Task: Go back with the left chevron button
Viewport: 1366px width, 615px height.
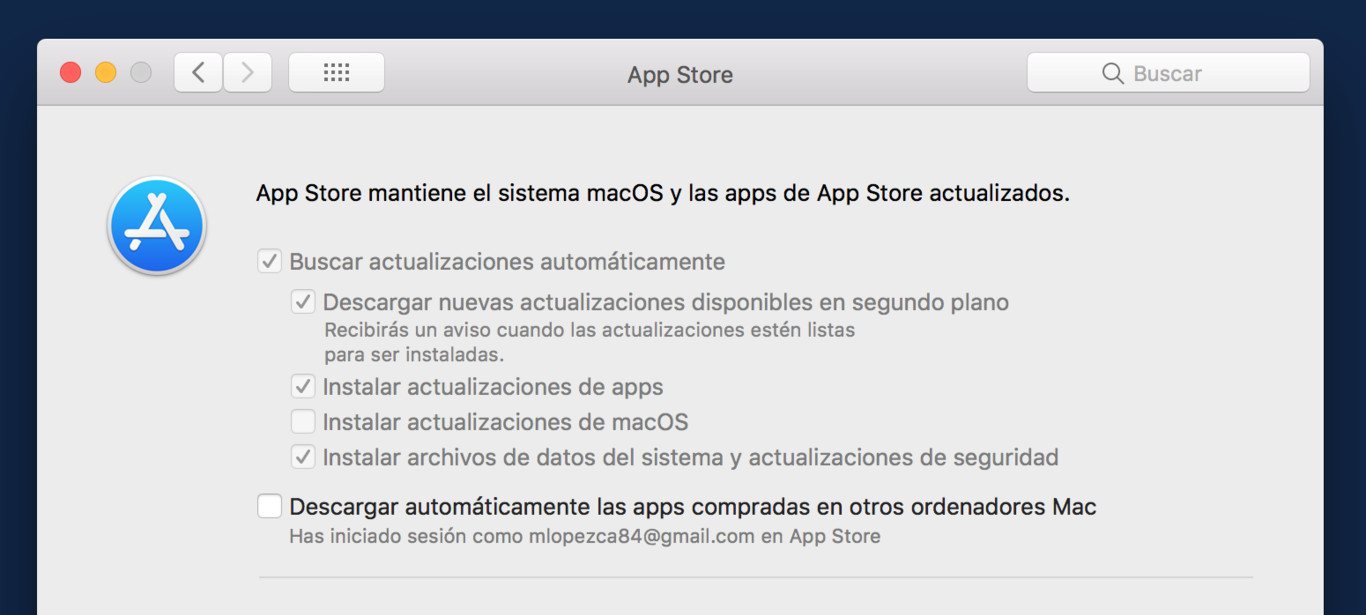Action: (x=198, y=73)
